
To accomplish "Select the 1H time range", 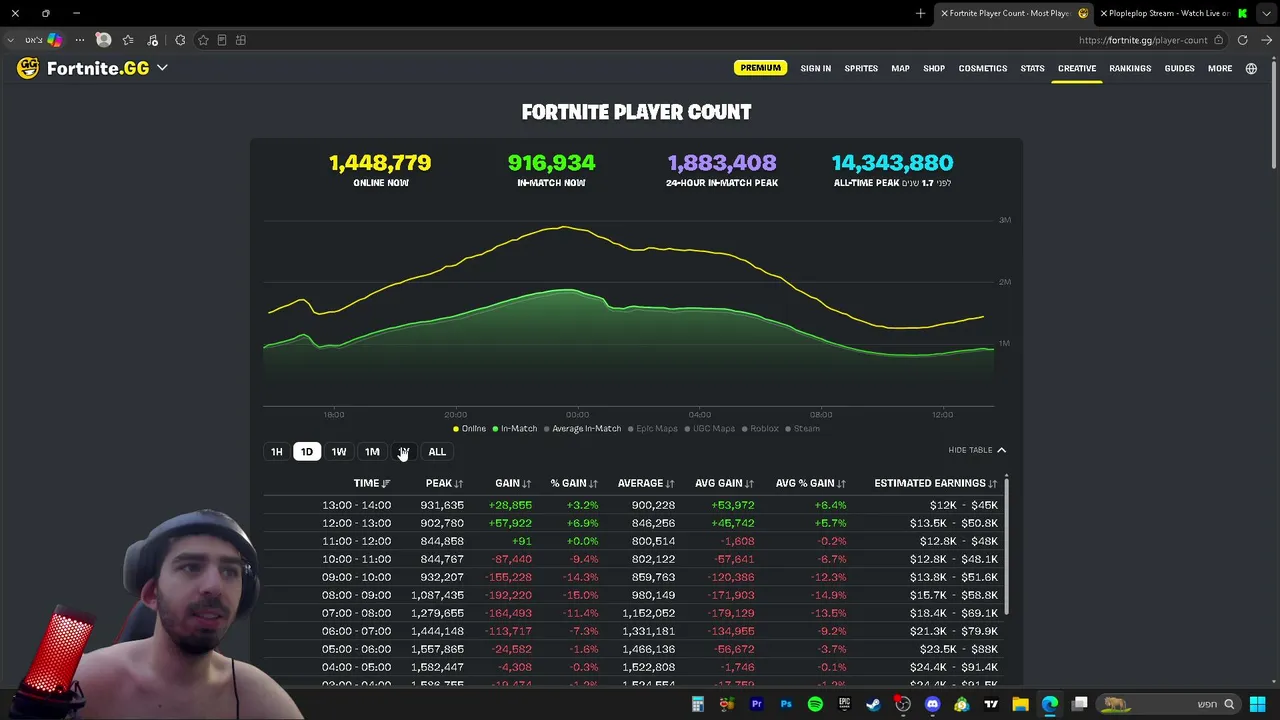I will [277, 452].
